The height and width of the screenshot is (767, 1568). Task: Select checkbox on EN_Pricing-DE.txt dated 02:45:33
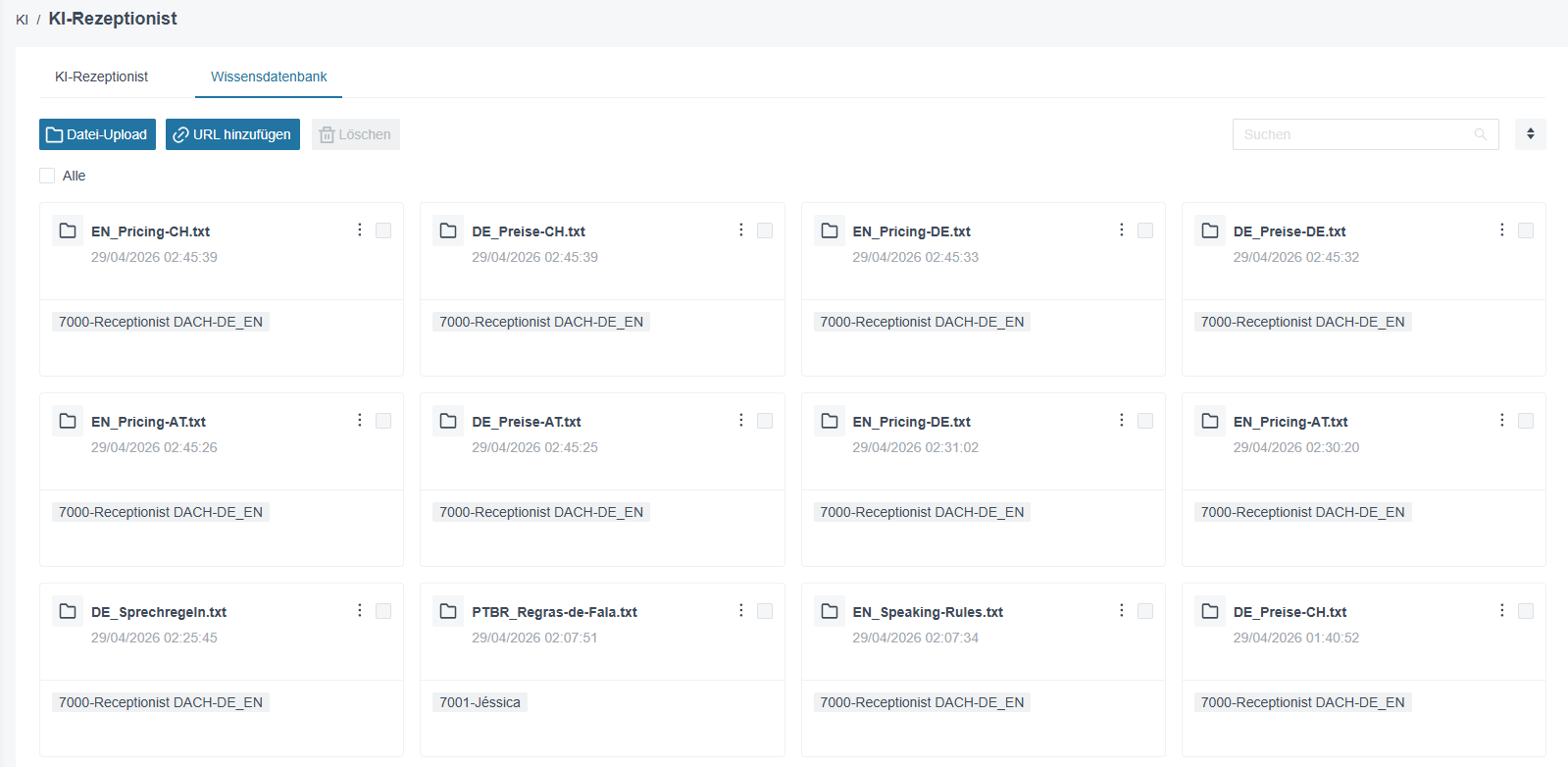[x=1145, y=230]
